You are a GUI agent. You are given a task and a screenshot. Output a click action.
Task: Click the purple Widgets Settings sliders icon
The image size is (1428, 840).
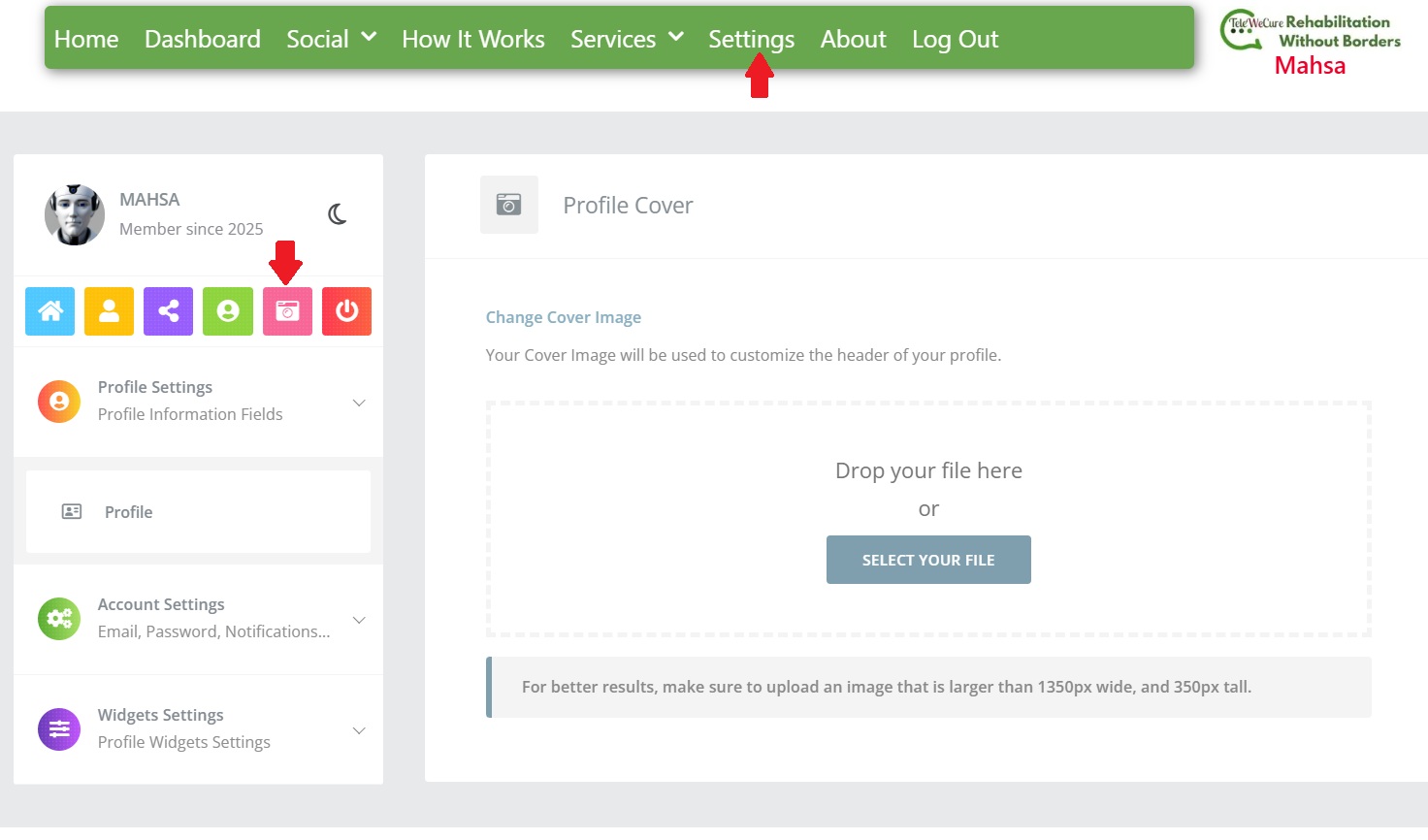tap(59, 729)
